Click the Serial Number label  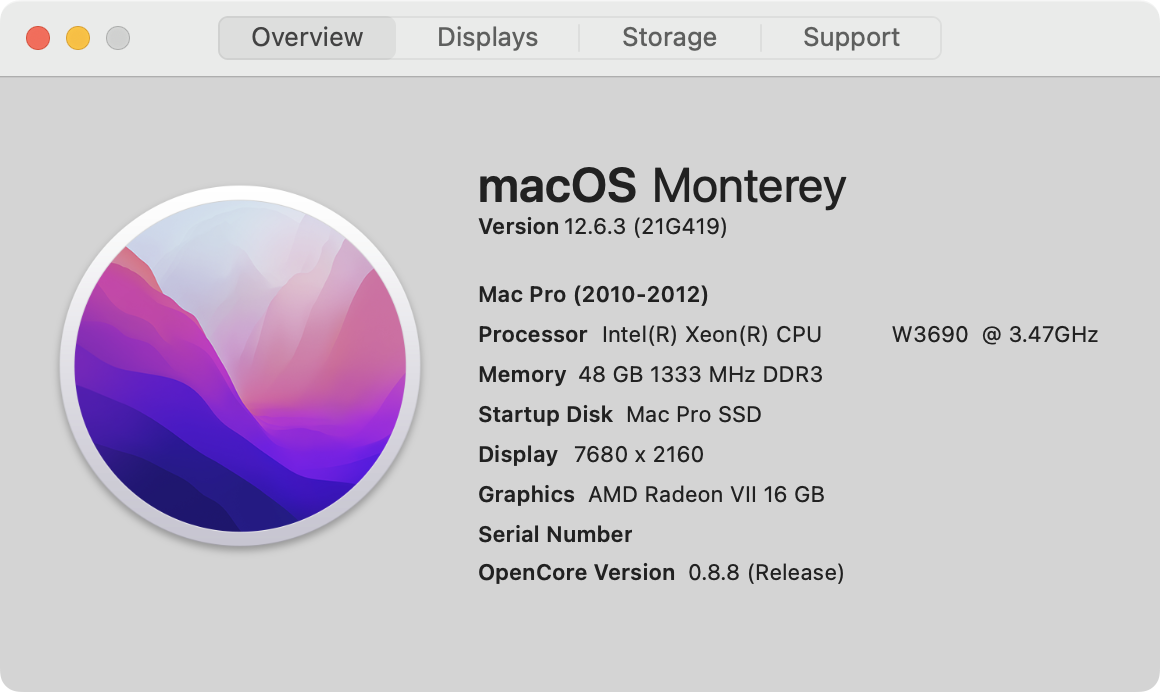click(x=555, y=535)
